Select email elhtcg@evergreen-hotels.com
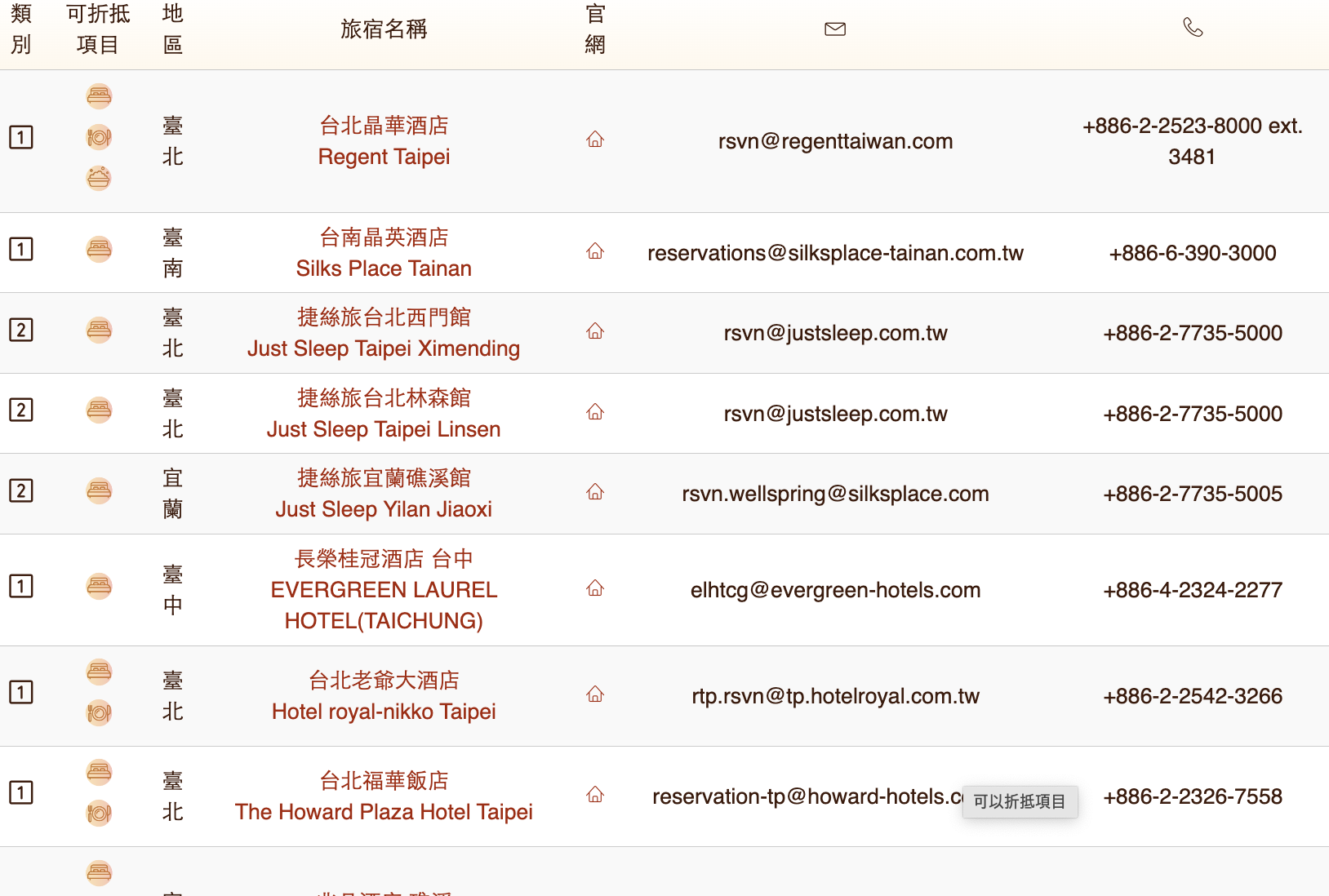This screenshot has height=896, width=1329. (835, 590)
